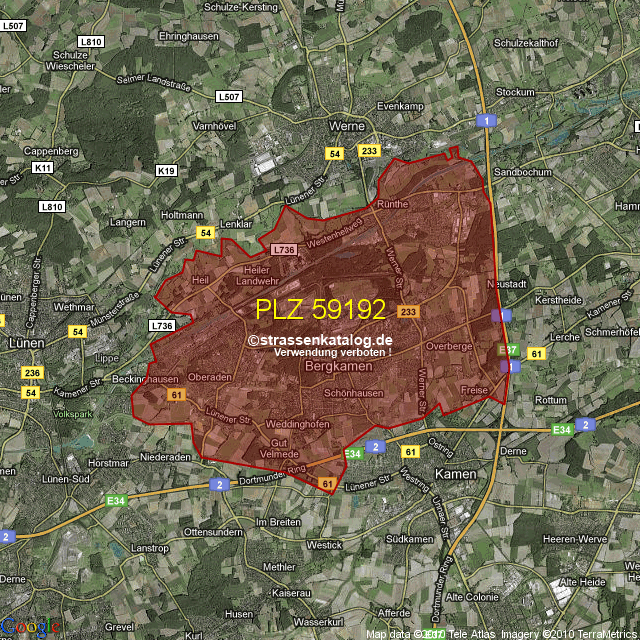Select the Overberge district label
Viewport: 640px width, 640px height.
pos(447,345)
